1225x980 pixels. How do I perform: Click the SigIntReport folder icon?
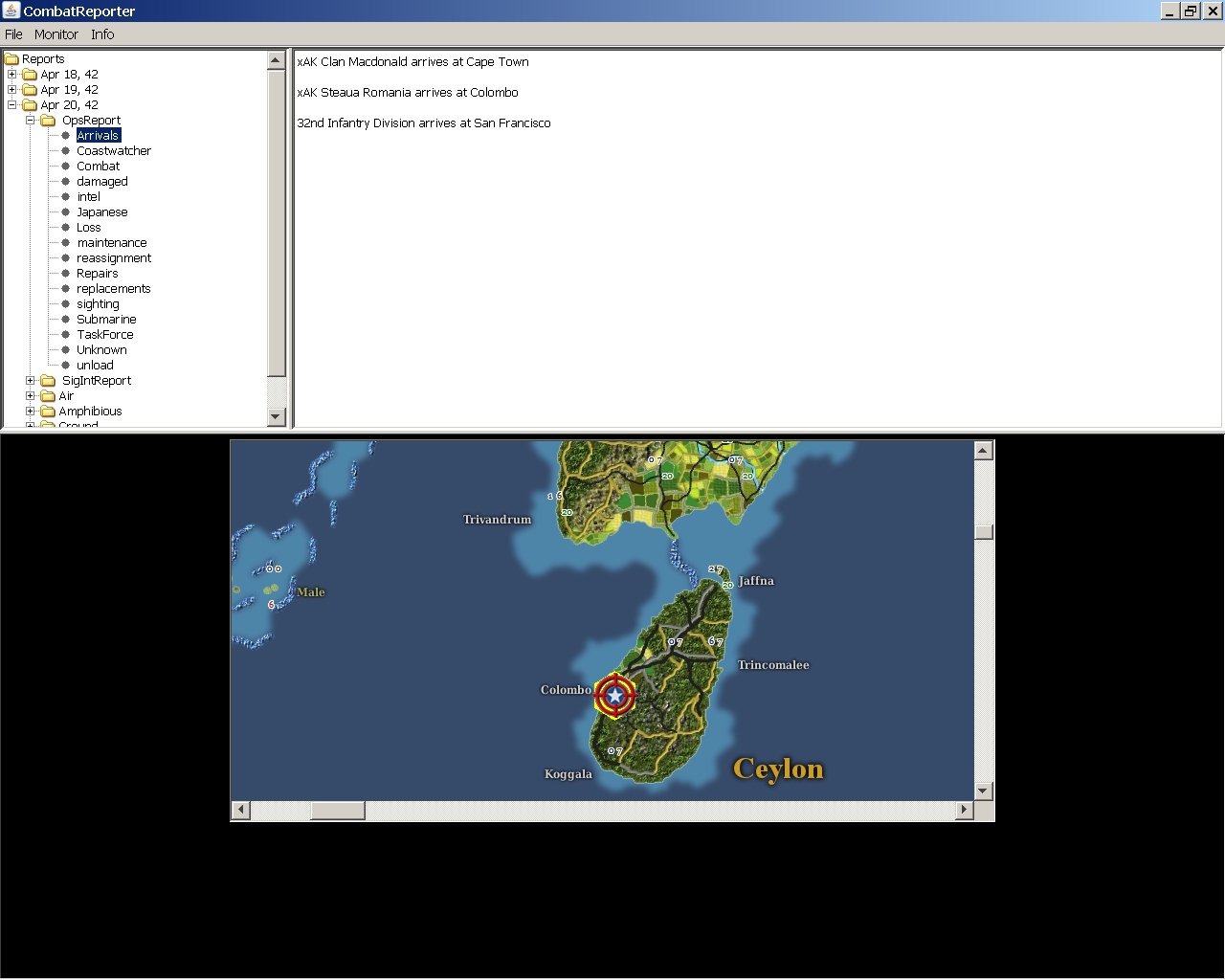48,381
